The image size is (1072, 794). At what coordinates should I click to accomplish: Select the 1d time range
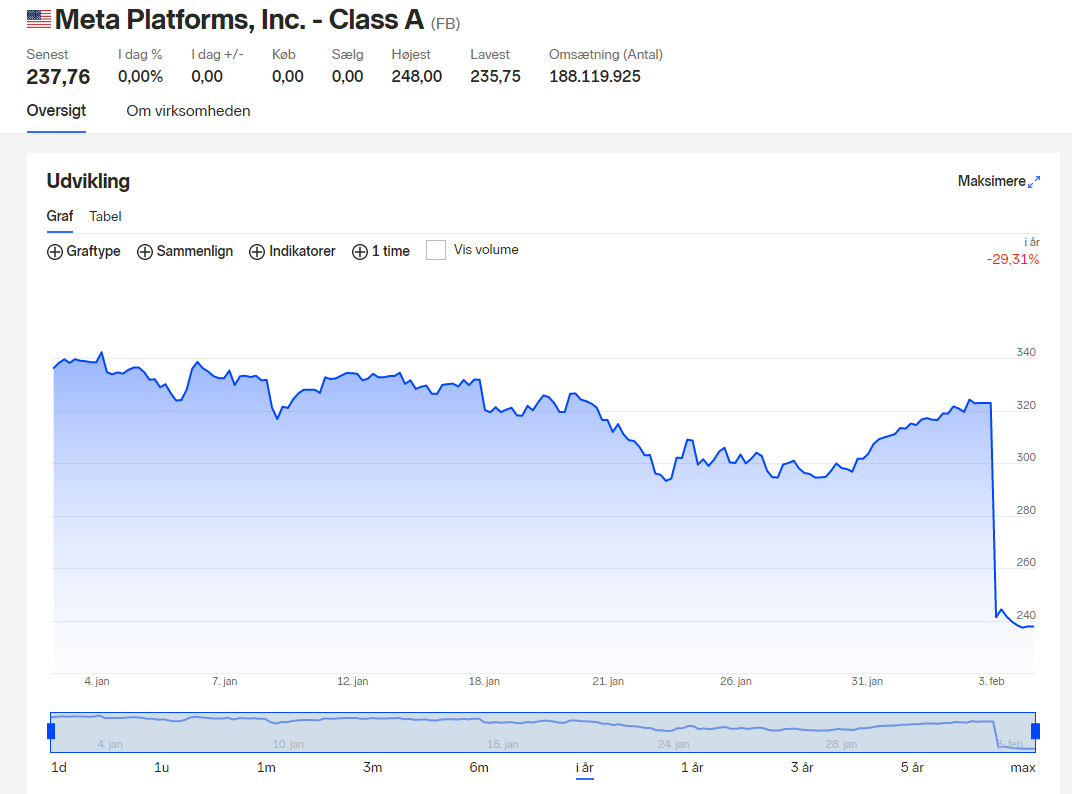(59, 767)
